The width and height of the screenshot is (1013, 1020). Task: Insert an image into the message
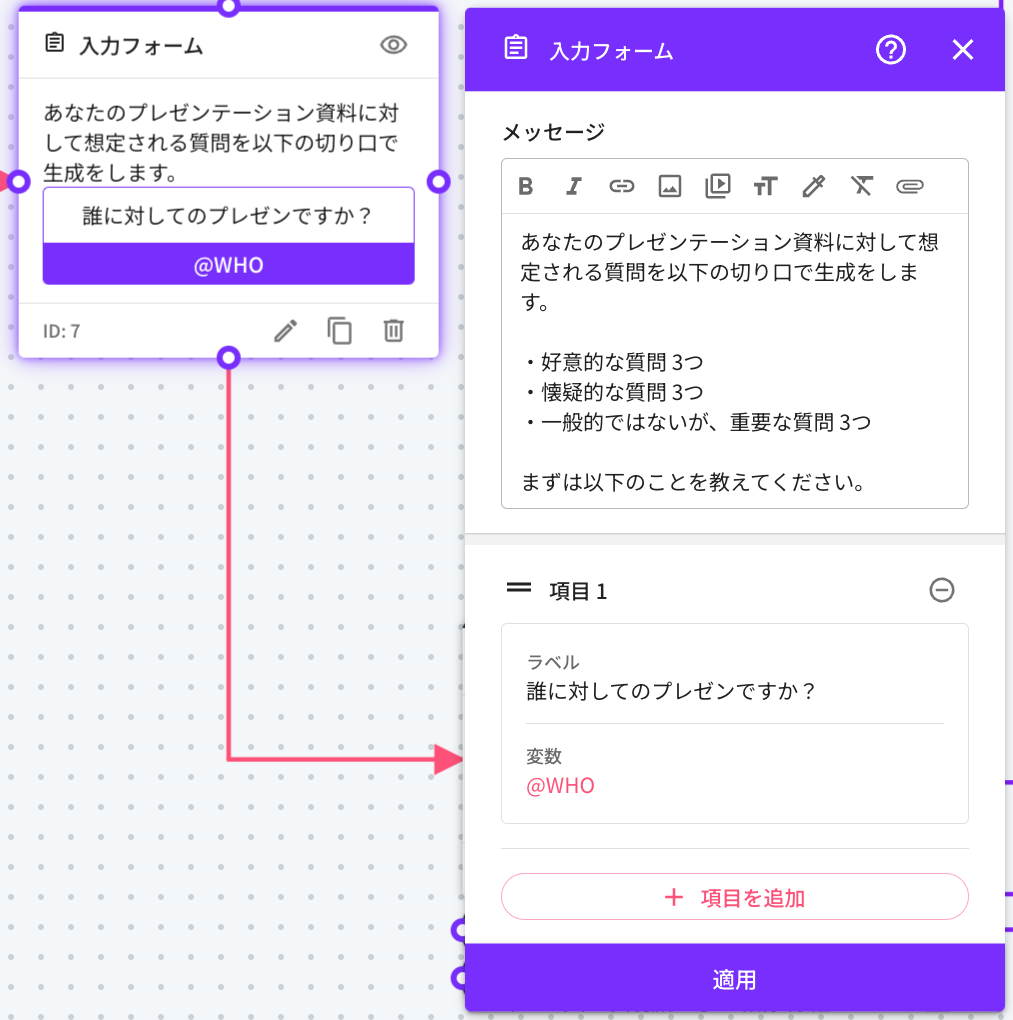coord(670,186)
